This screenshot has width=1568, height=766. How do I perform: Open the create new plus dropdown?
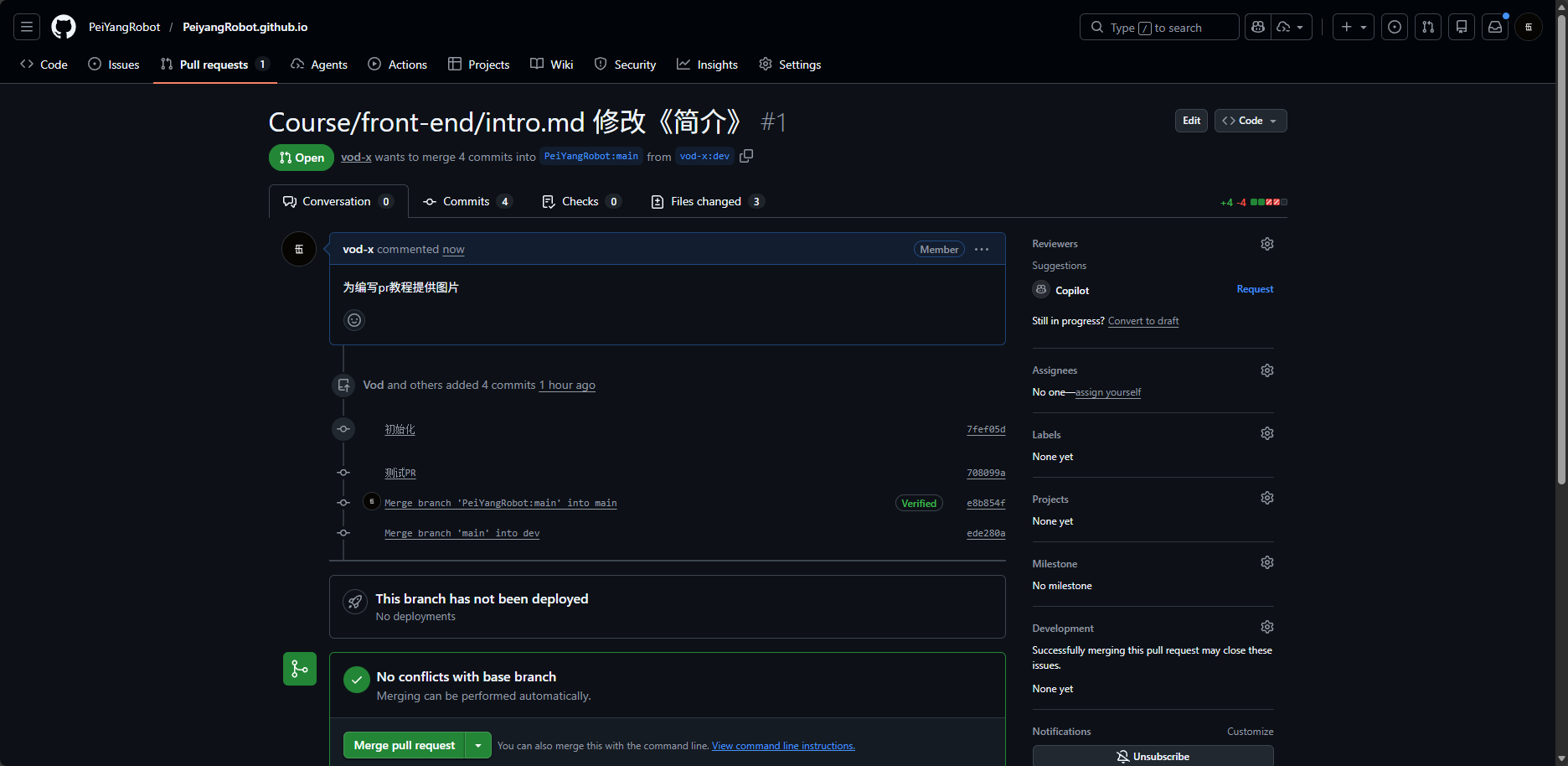tap(1354, 27)
